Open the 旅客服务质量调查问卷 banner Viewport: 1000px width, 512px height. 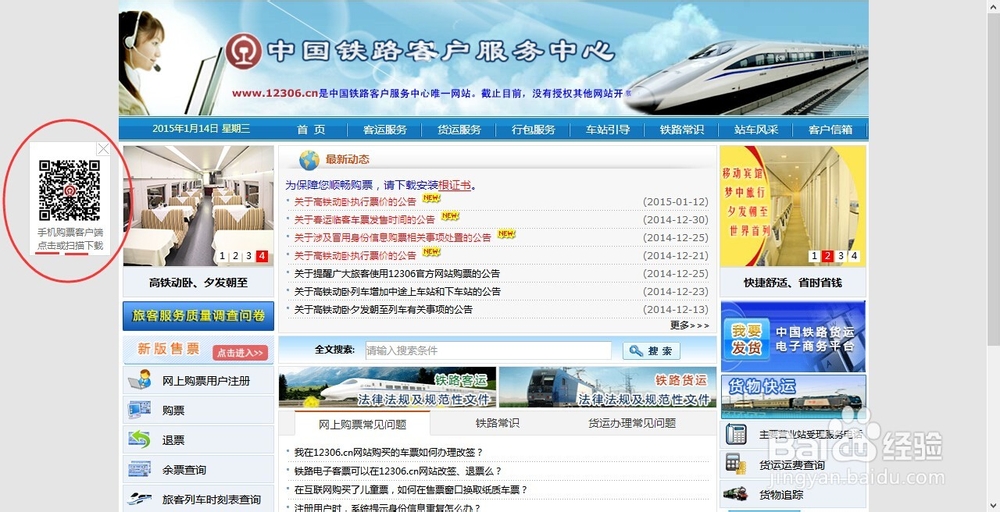(198, 316)
